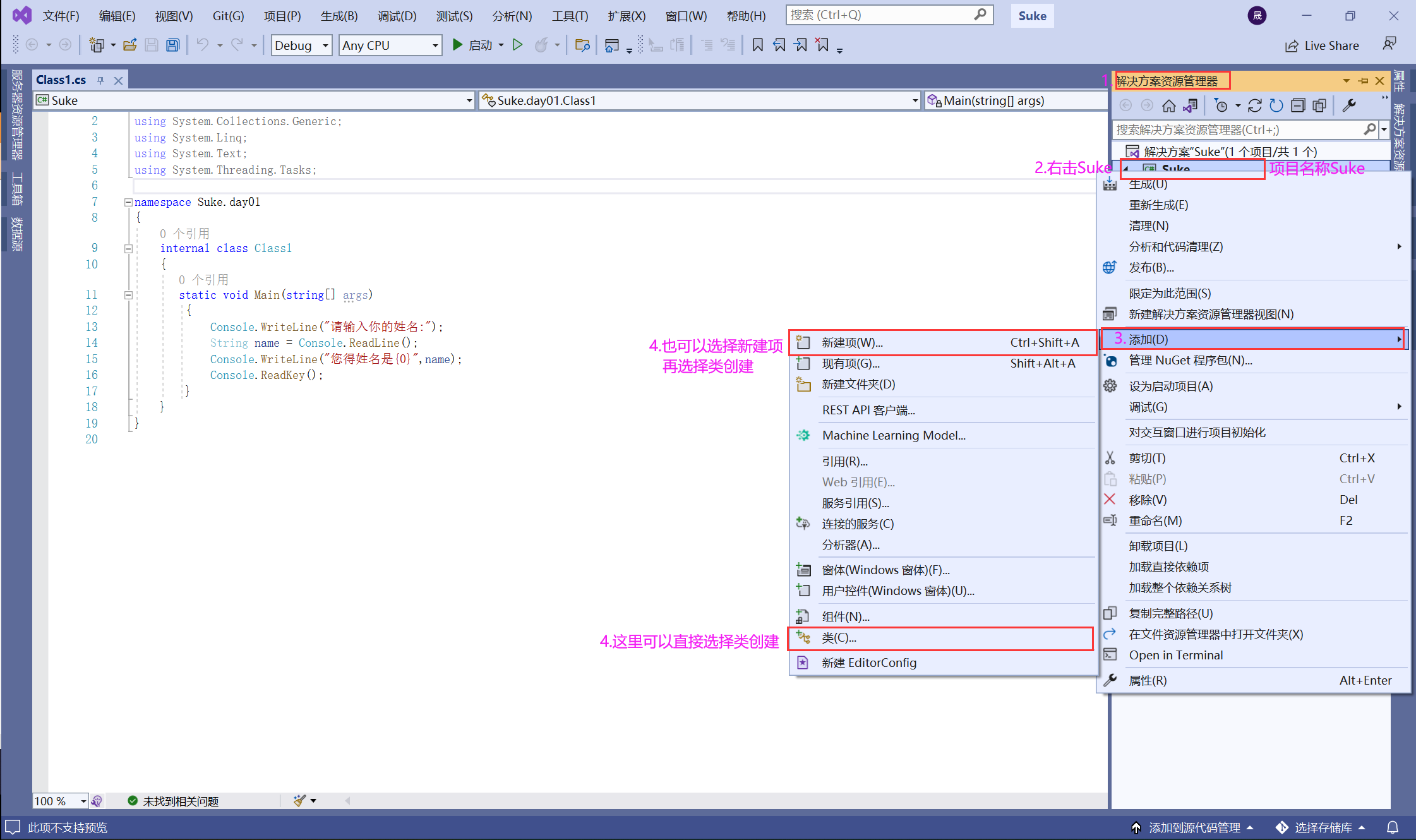Image resolution: width=1416 pixels, height=840 pixels.
Task: Click the Open File folder icon
Action: 130,45
